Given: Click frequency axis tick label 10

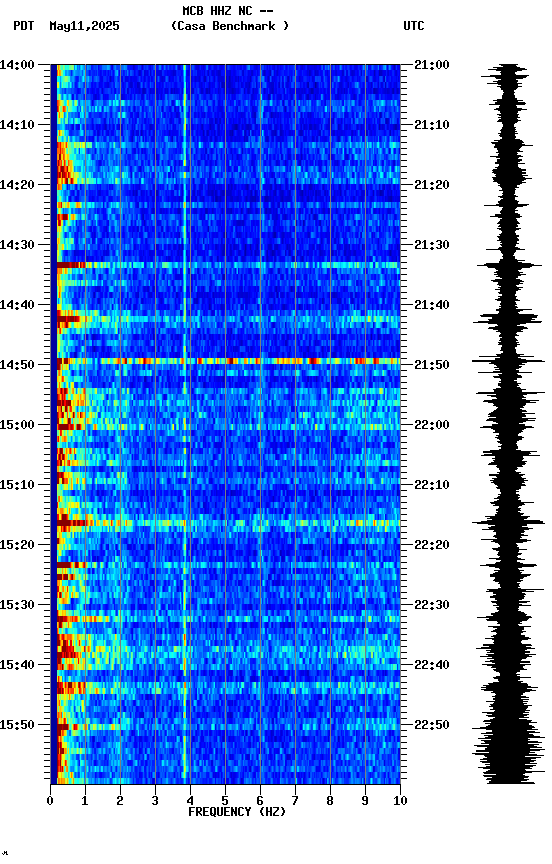Looking at the screenshot, I should click(400, 801).
